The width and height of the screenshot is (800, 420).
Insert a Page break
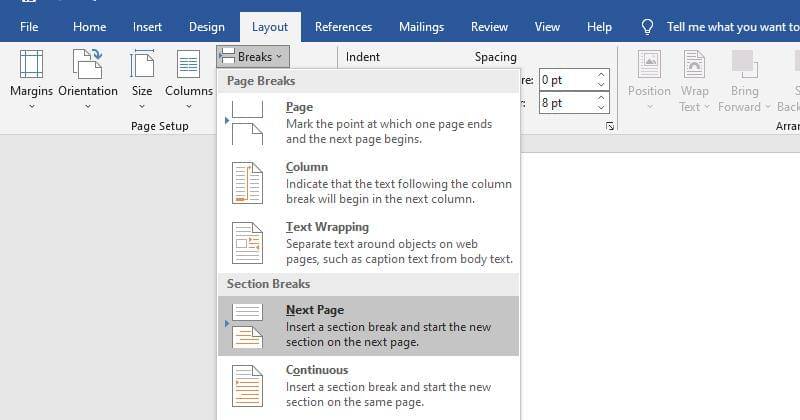[368, 122]
